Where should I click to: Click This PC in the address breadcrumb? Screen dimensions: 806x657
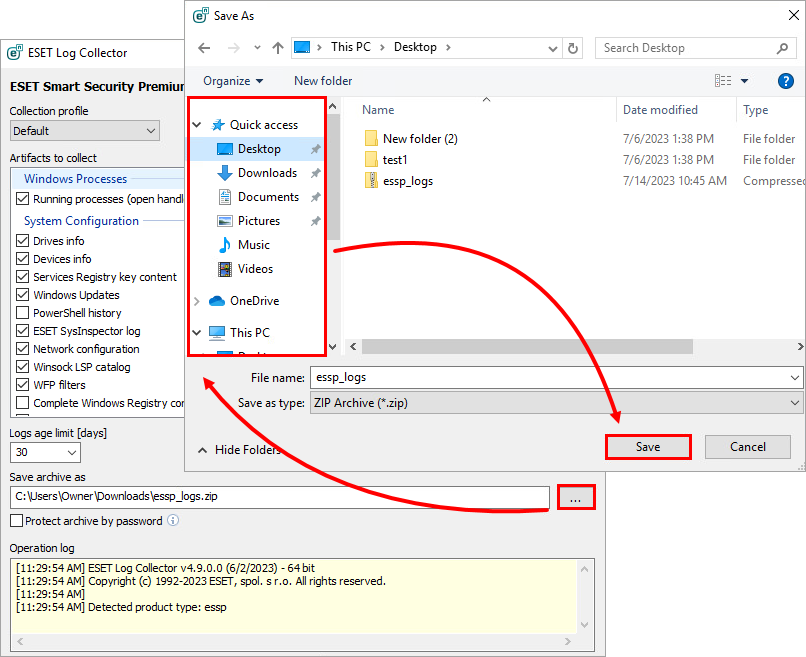tap(351, 47)
